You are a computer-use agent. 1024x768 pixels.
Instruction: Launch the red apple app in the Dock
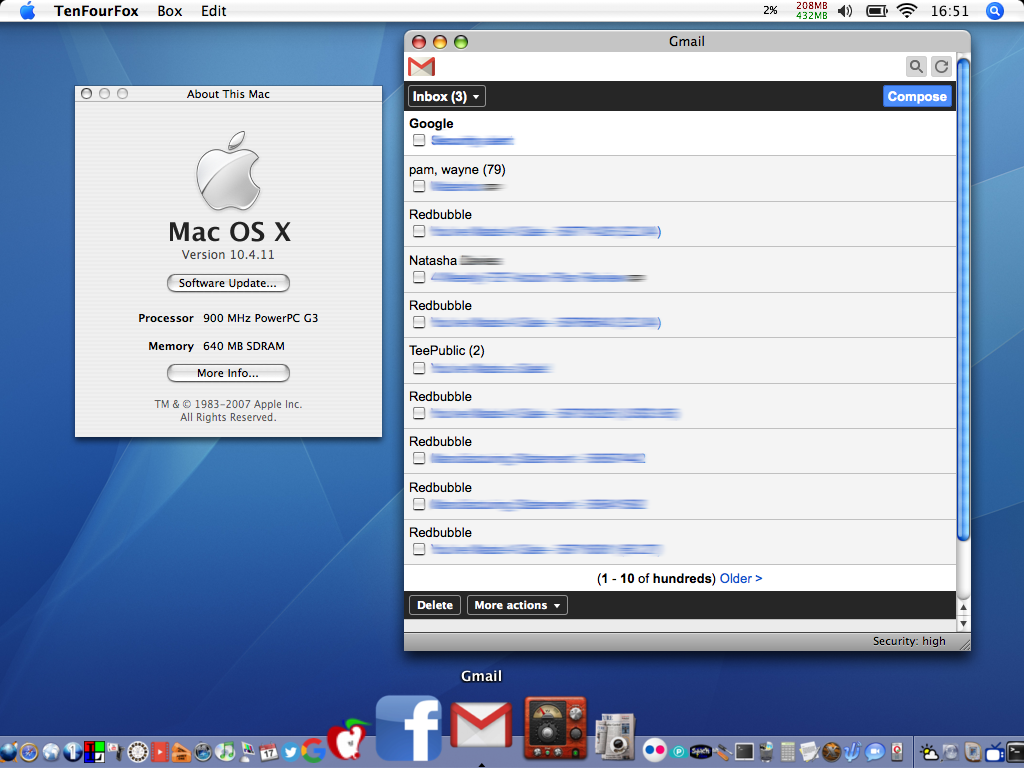click(347, 739)
